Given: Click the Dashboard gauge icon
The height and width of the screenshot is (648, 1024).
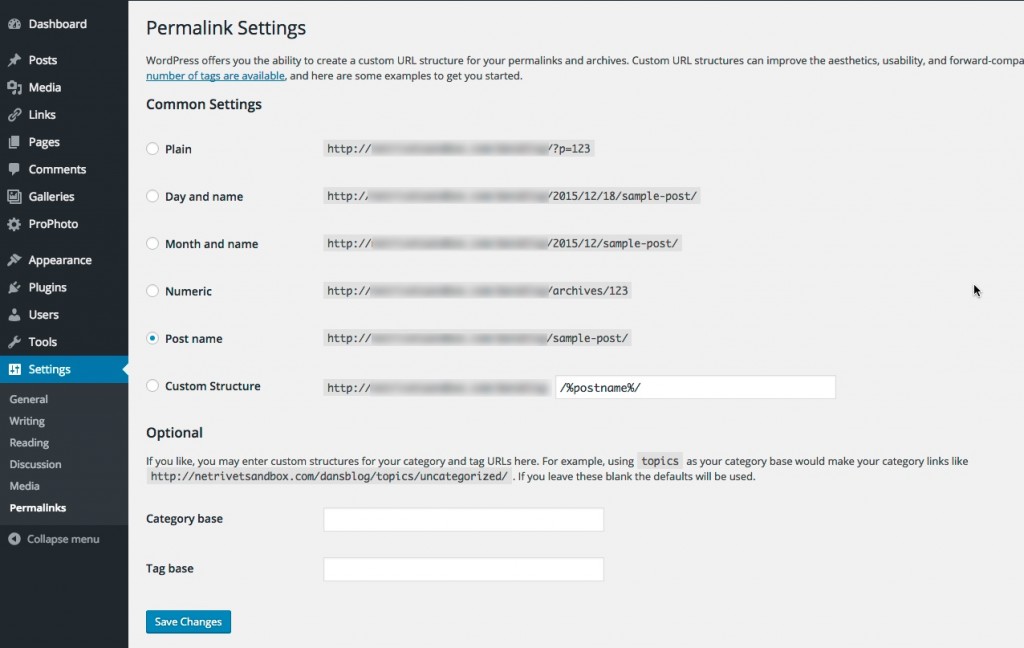Looking at the screenshot, I should click(x=14, y=24).
